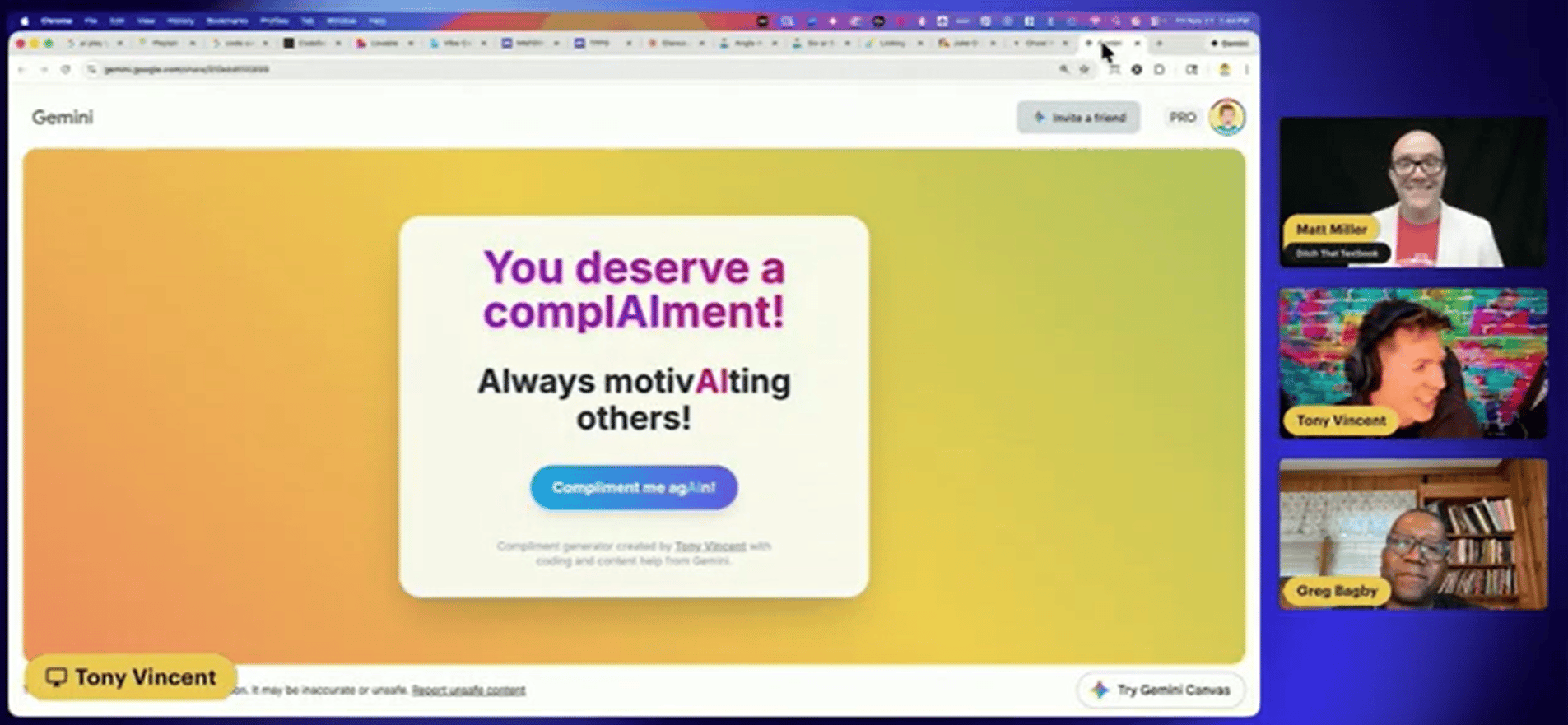Image resolution: width=1568 pixels, height=725 pixels.
Task: Click the PRO badge
Action: (1182, 118)
